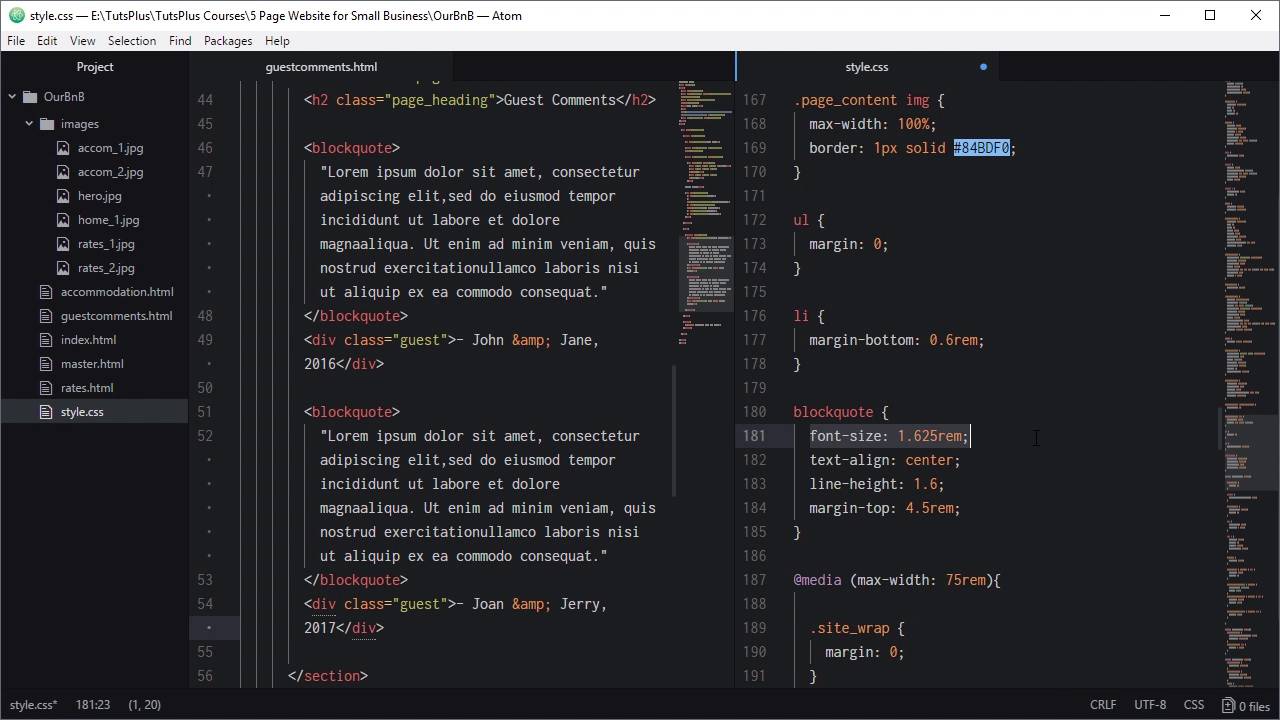Screen dimensions: 1280x720
Task: Click the image icon beside accom_1.jpg
Action: tap(64, 148)
